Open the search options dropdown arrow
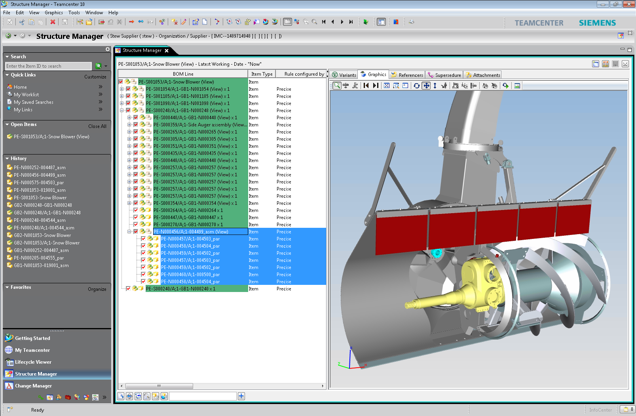636x416 pixels. click(106, 66)
